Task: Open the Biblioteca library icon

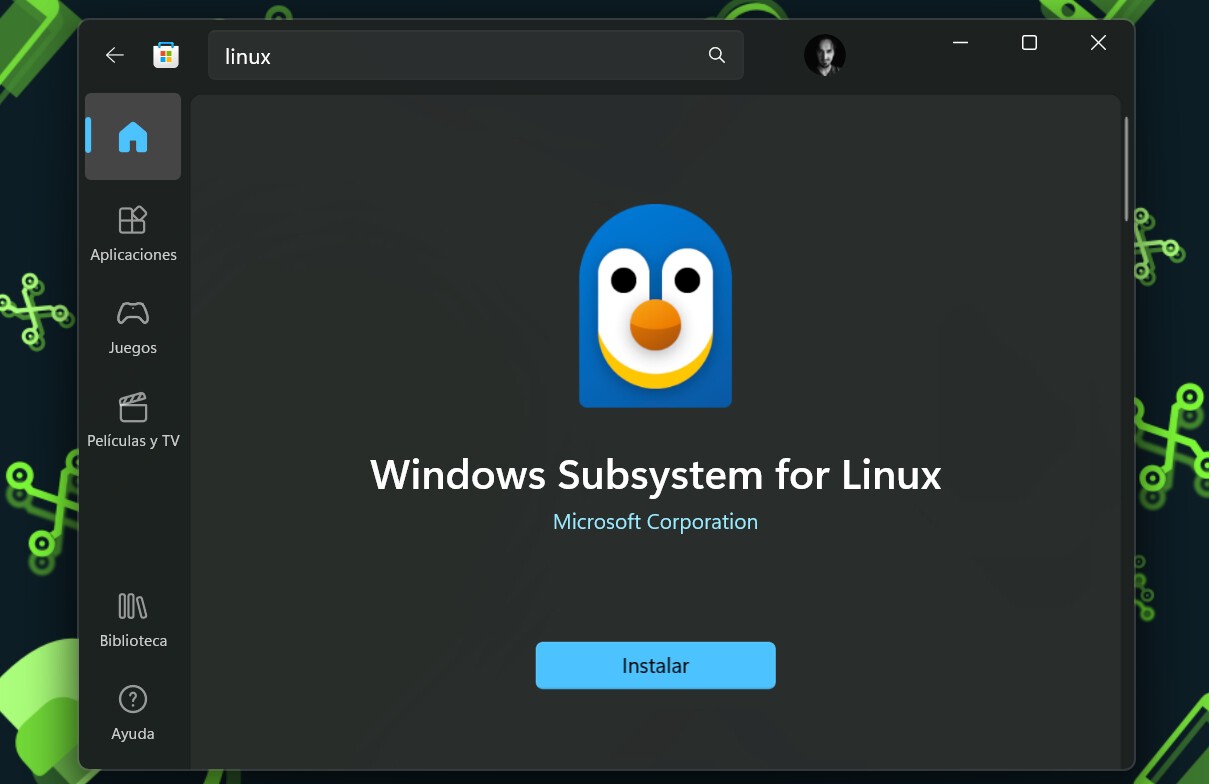Action: 133,606
